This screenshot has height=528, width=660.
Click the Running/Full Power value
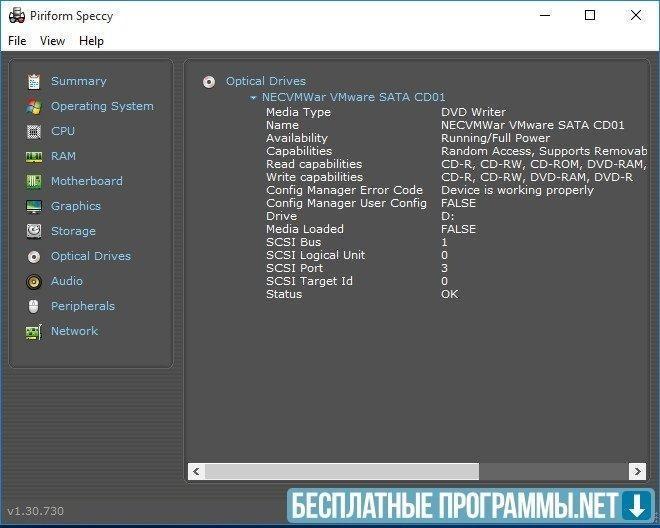[x=495, y=138]
